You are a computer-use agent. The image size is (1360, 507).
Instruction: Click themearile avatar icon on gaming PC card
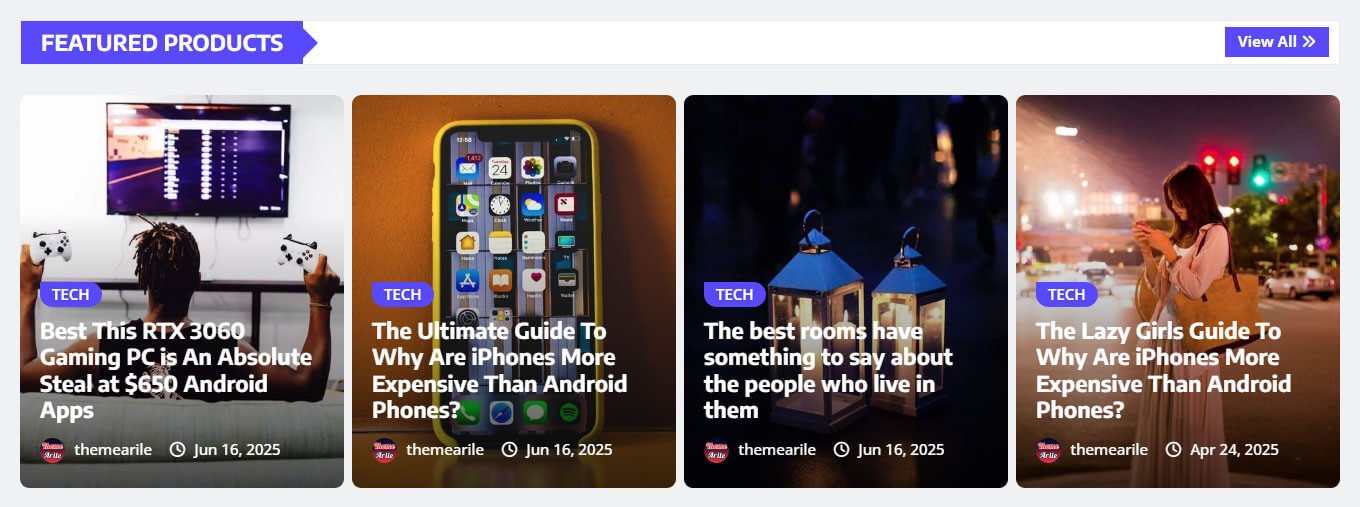[52, 450]
